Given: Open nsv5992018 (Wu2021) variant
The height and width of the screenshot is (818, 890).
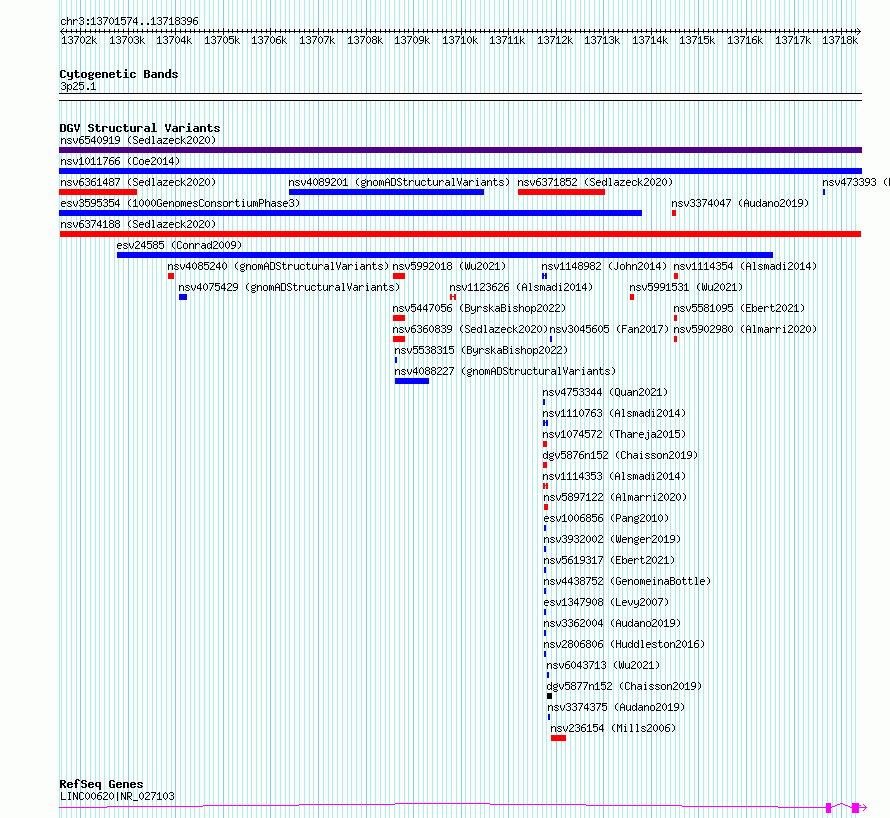Looking at the screenshot, I should tap(449, 266).
